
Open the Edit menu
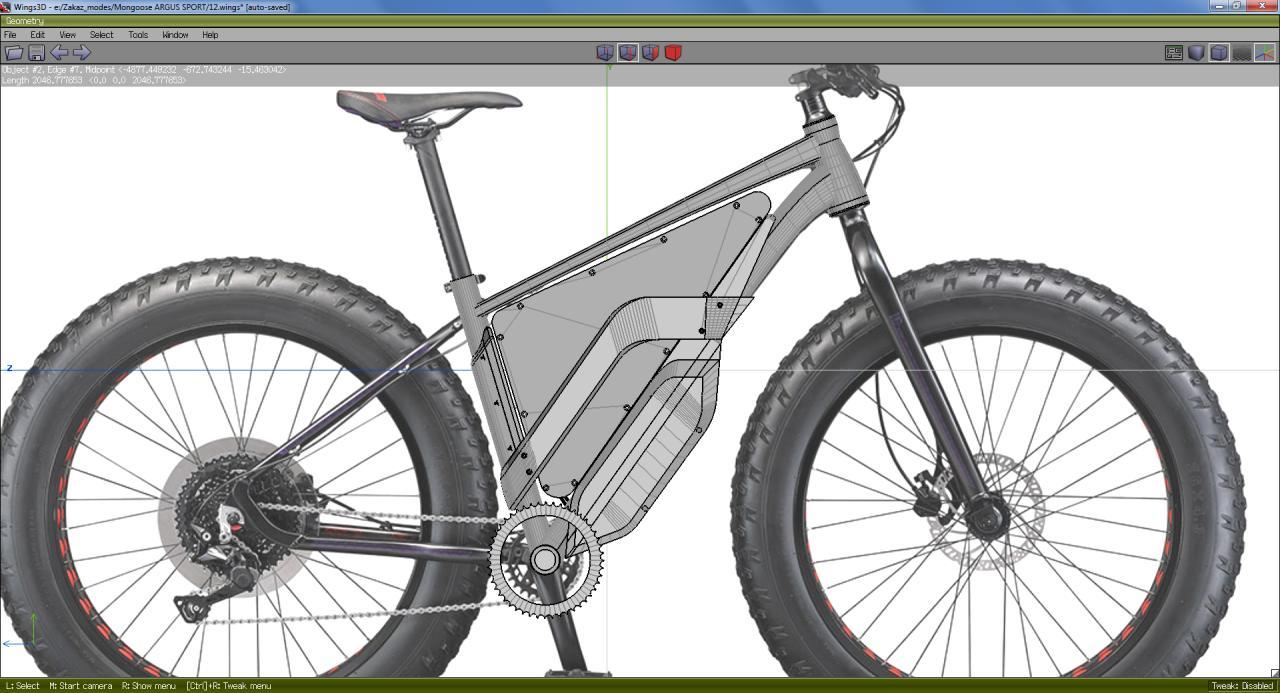(x=37, y=35)
